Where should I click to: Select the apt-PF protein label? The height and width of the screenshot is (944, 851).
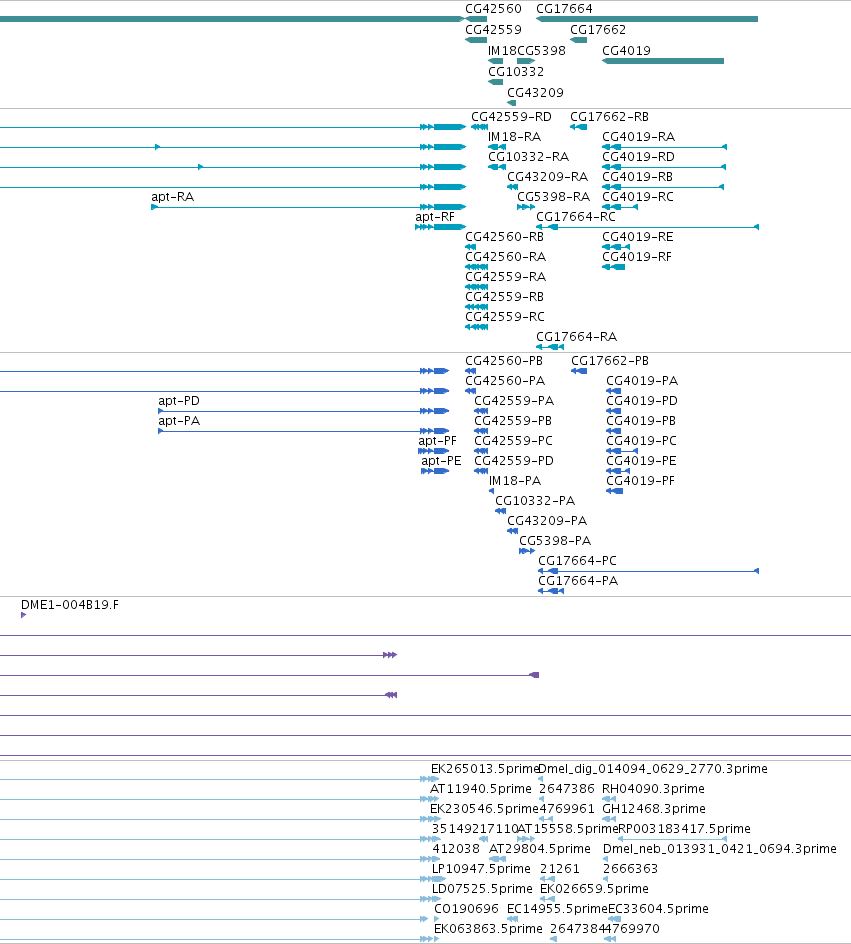point(438,441)
